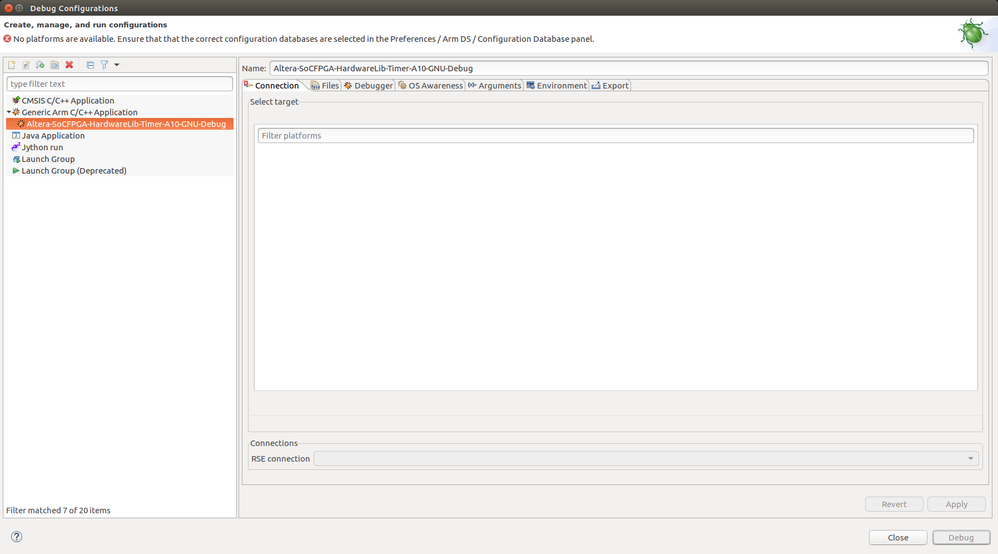Open help with the question mark icon
Image resolution: width=998 pixels, height=554 pixels.
point(17,537)
